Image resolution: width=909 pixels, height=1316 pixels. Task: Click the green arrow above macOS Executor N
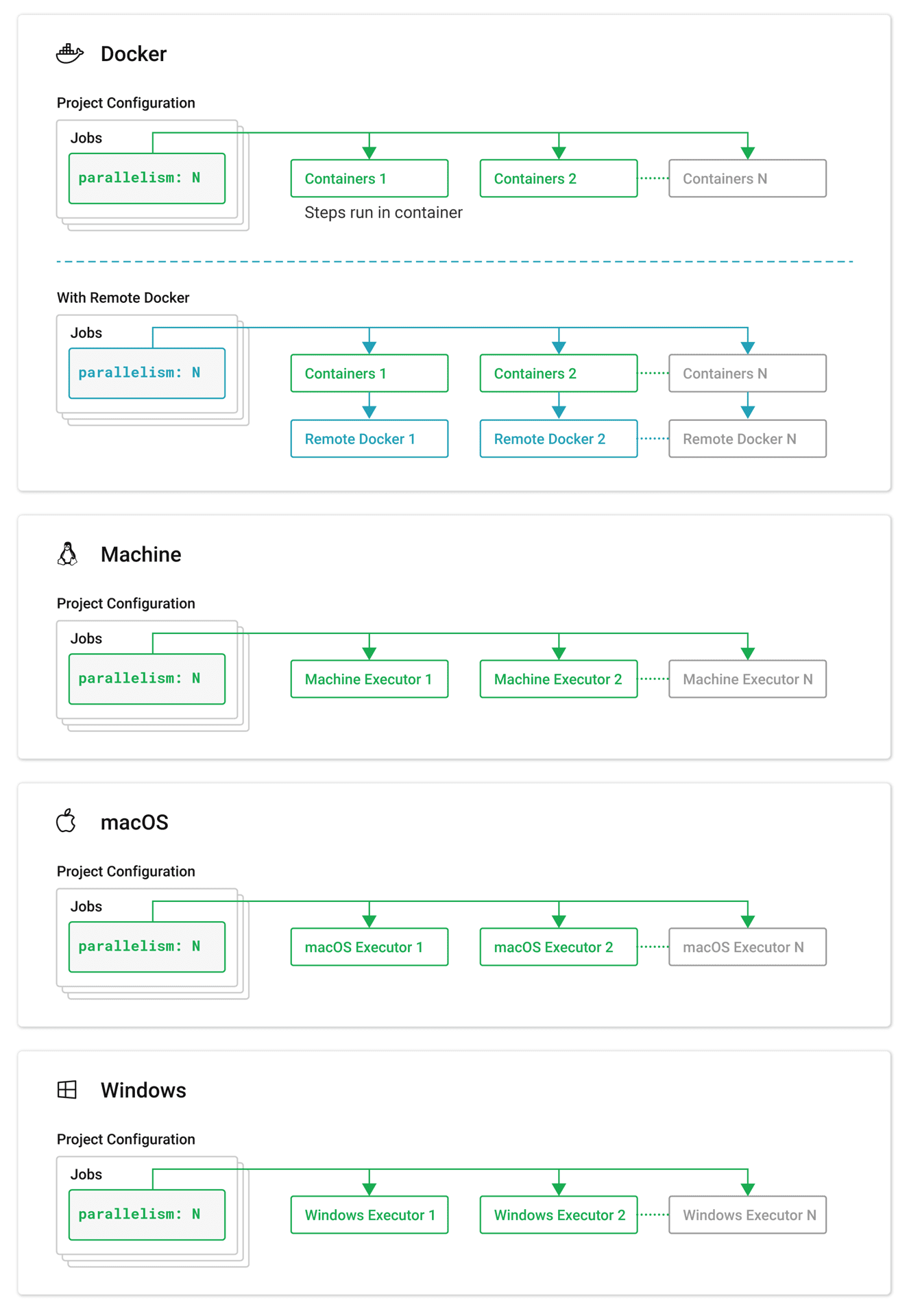pyautogui.click(x=748, y=920)
